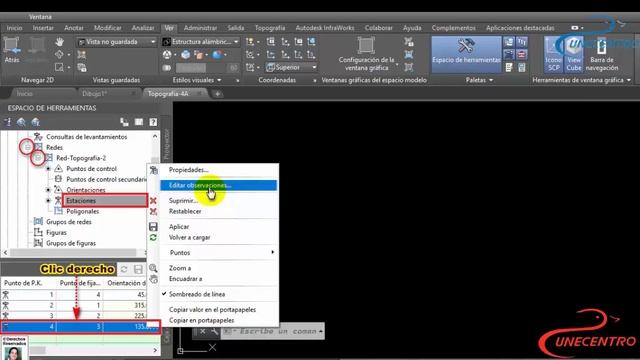Switch to the Topografía-4A drawing tab
Image resolution: width=640 pixels, height=360 pixels.
point(168,93)
